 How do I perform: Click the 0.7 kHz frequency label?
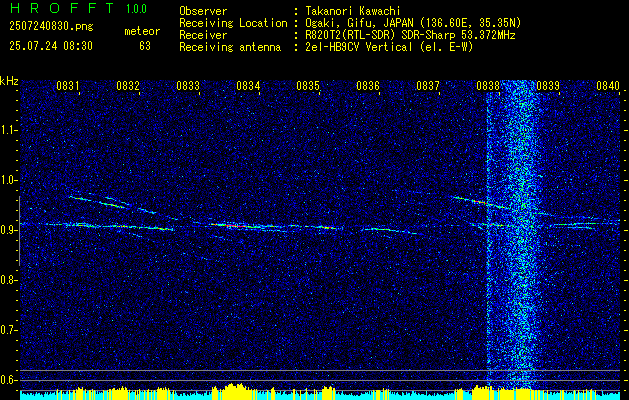tap(9, 330)
